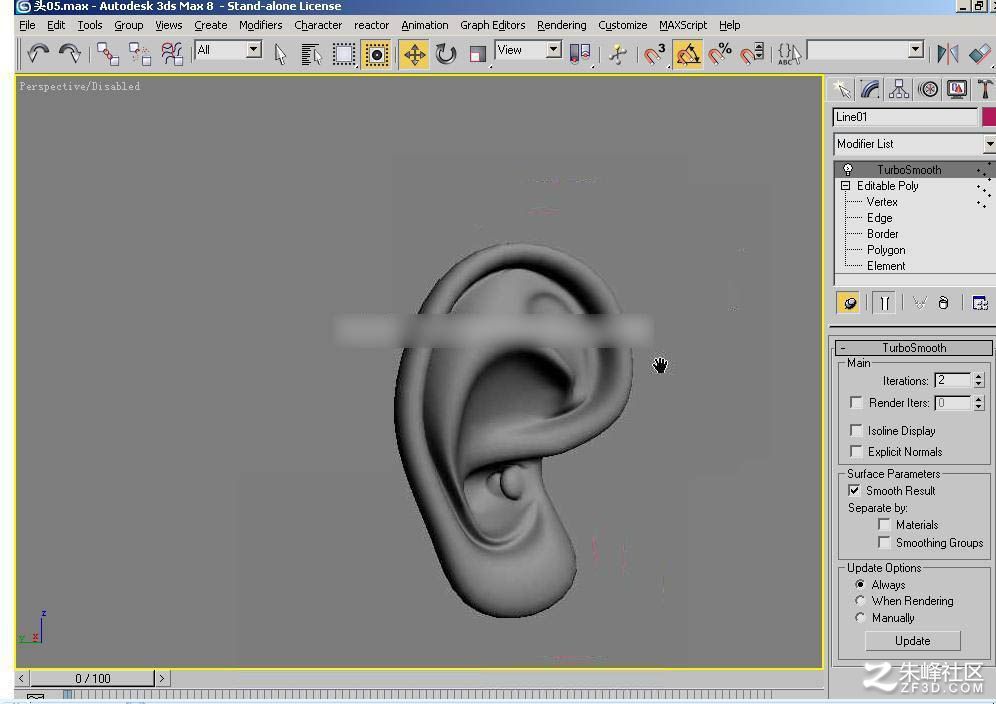Select the Polygon sub-object level

tap(886, 250)
